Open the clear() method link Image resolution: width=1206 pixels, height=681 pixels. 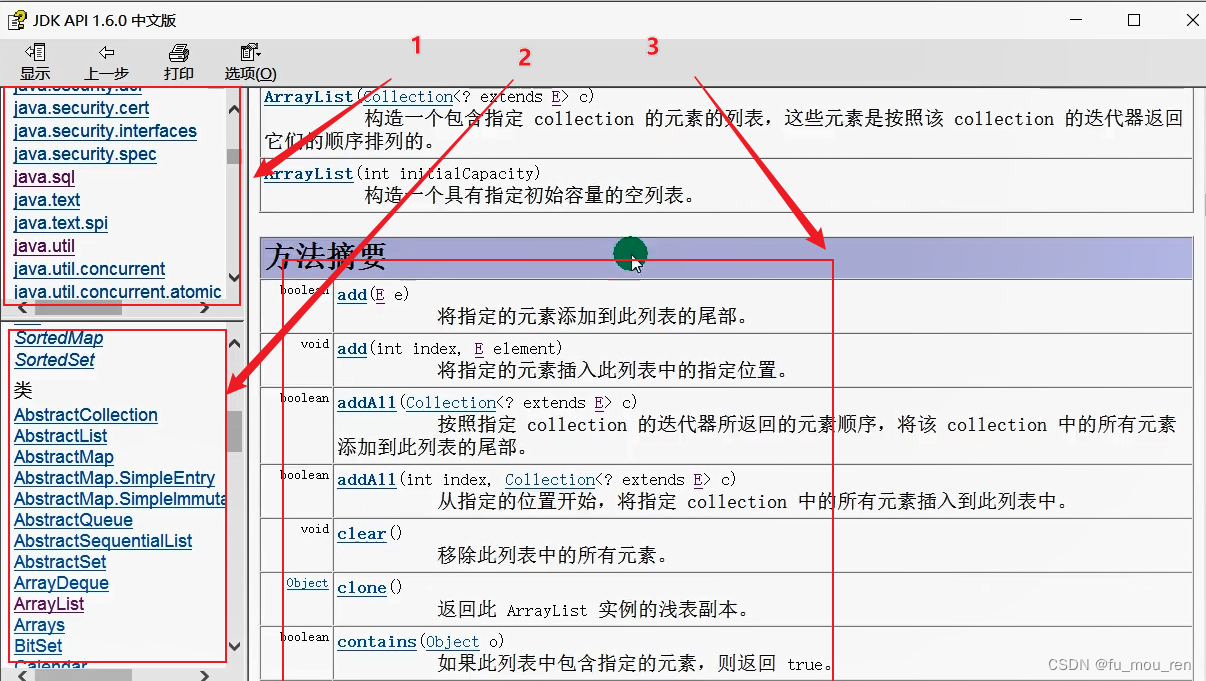[361, 533]
